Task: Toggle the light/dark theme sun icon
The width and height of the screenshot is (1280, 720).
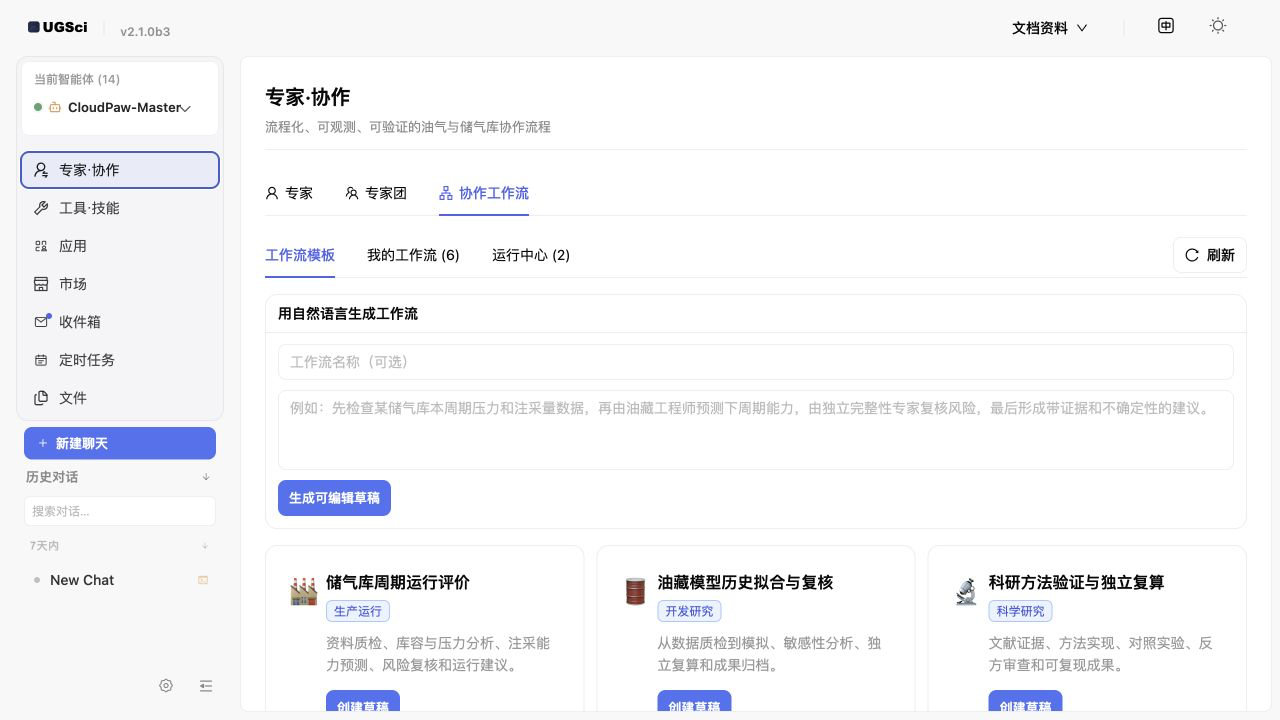Action: [1218, 26]
